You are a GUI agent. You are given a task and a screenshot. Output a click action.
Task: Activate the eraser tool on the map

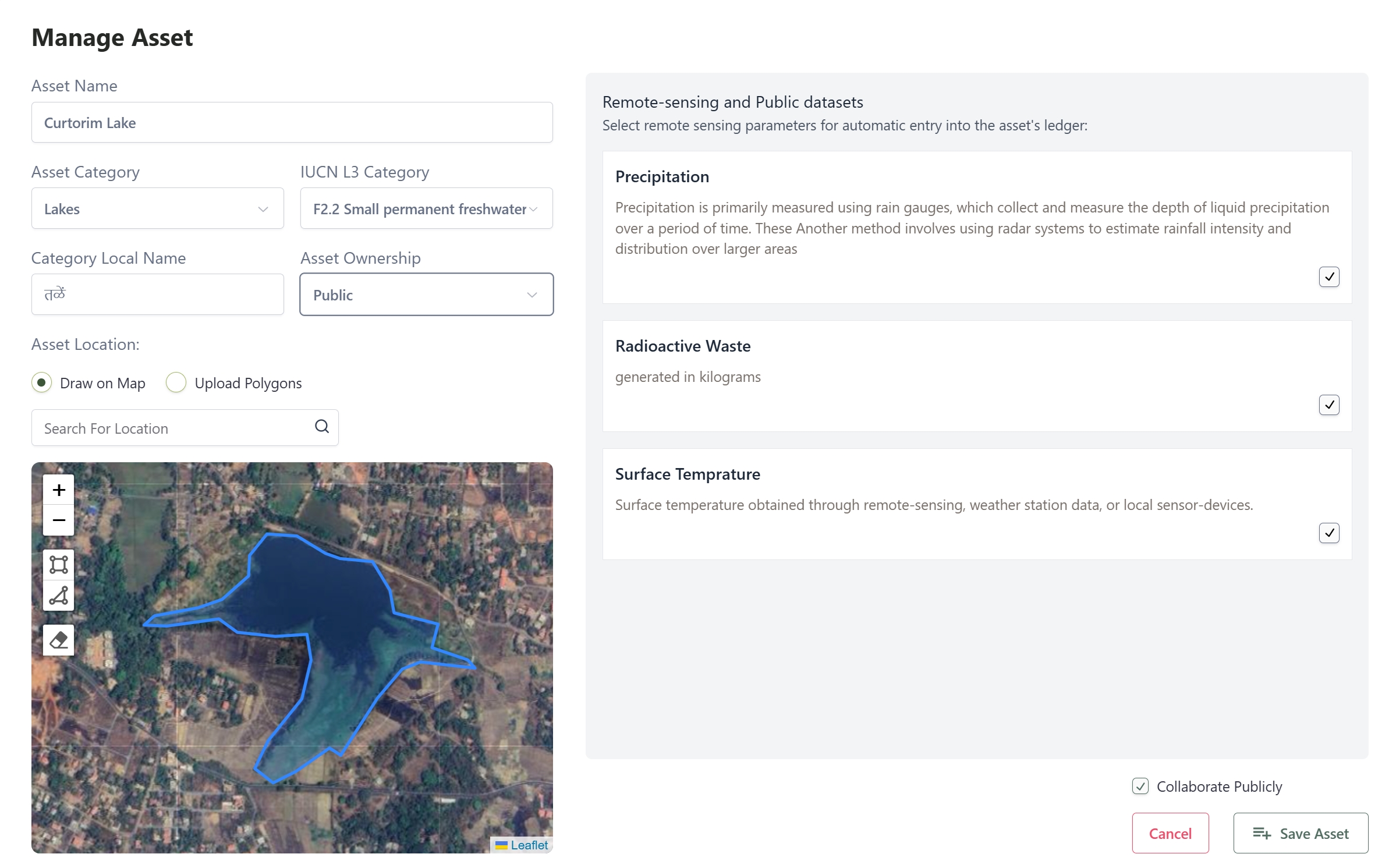coord(58,639)
